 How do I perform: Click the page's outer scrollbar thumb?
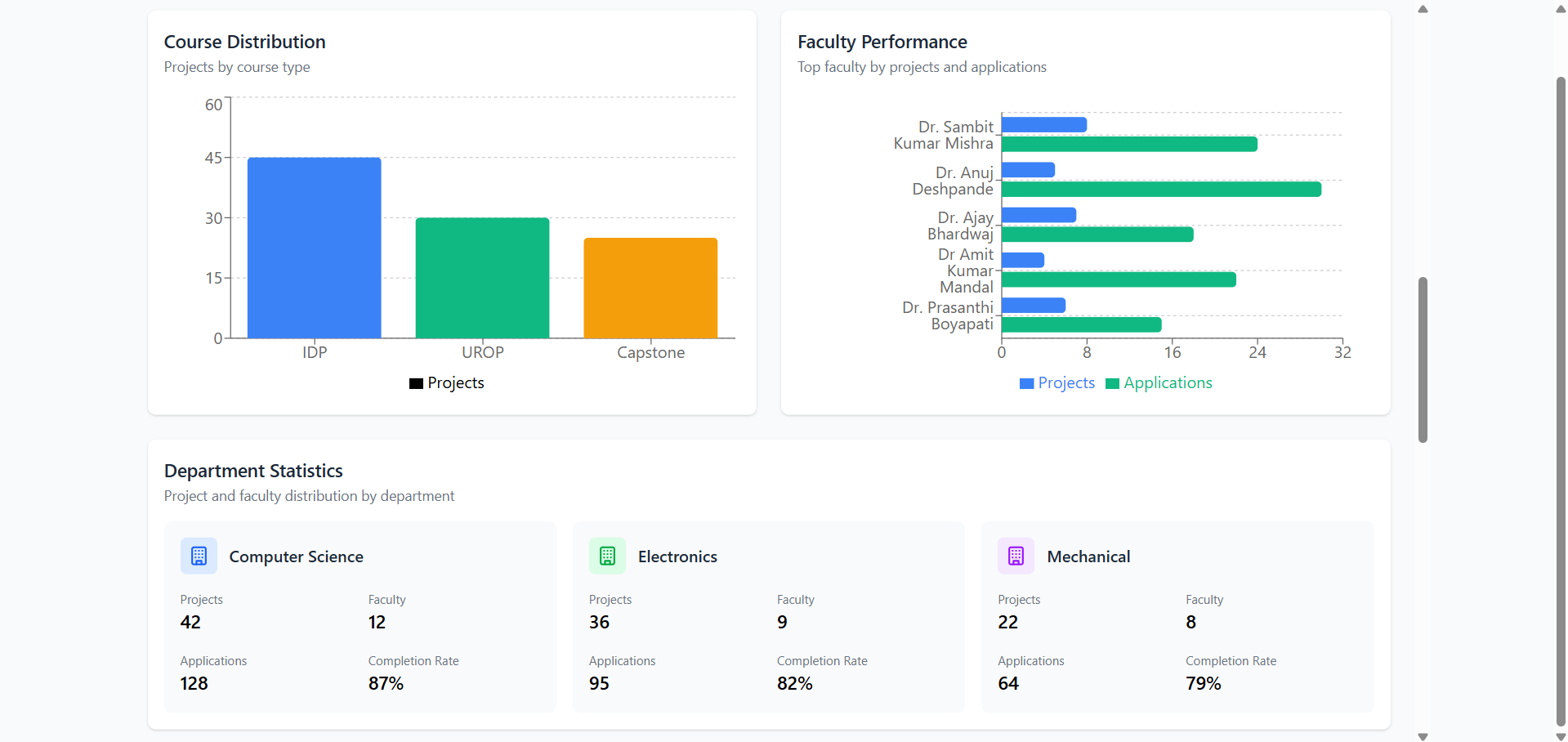tap(1561, 401)
